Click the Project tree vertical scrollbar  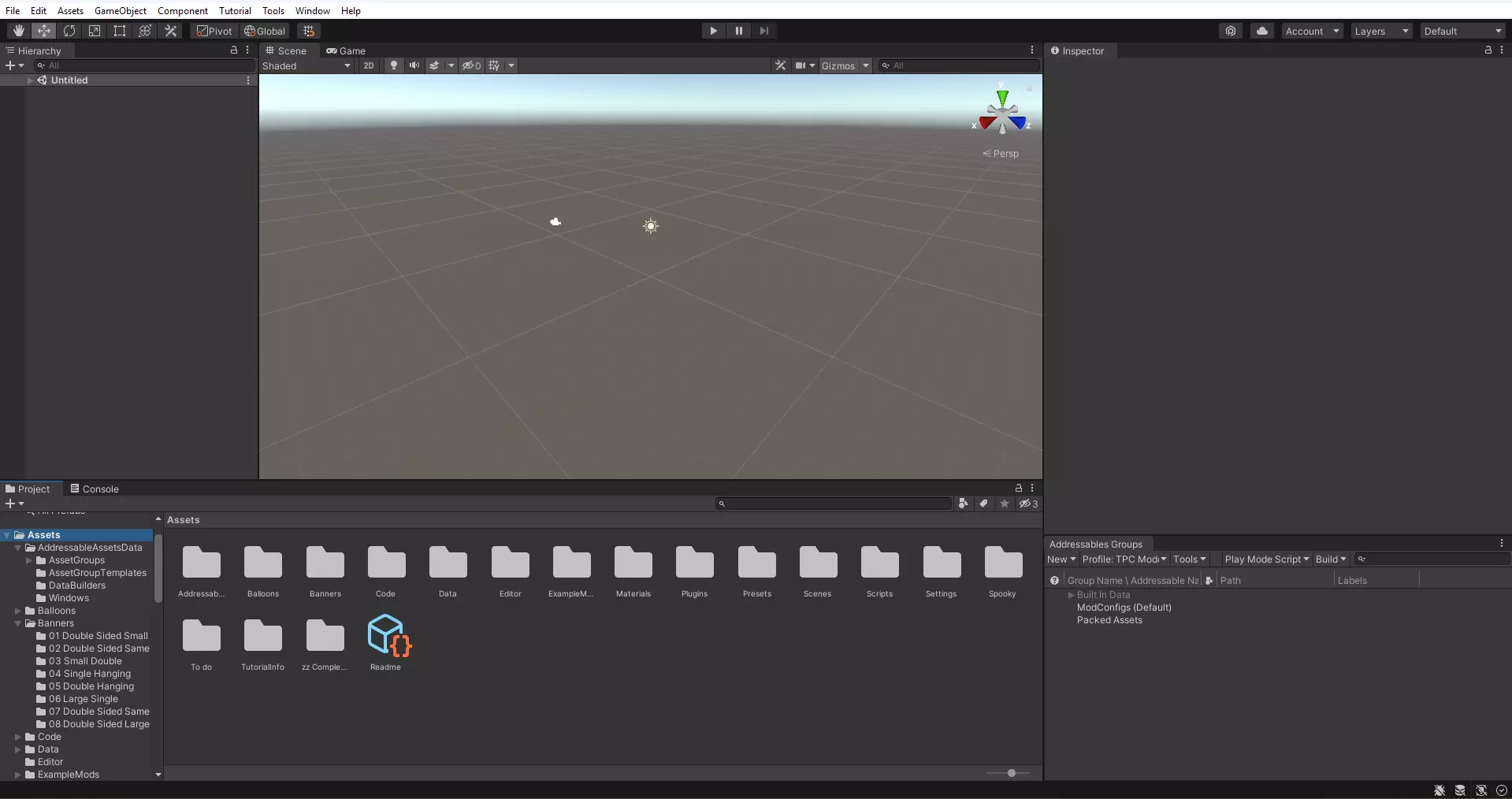(x=158, y=568)
